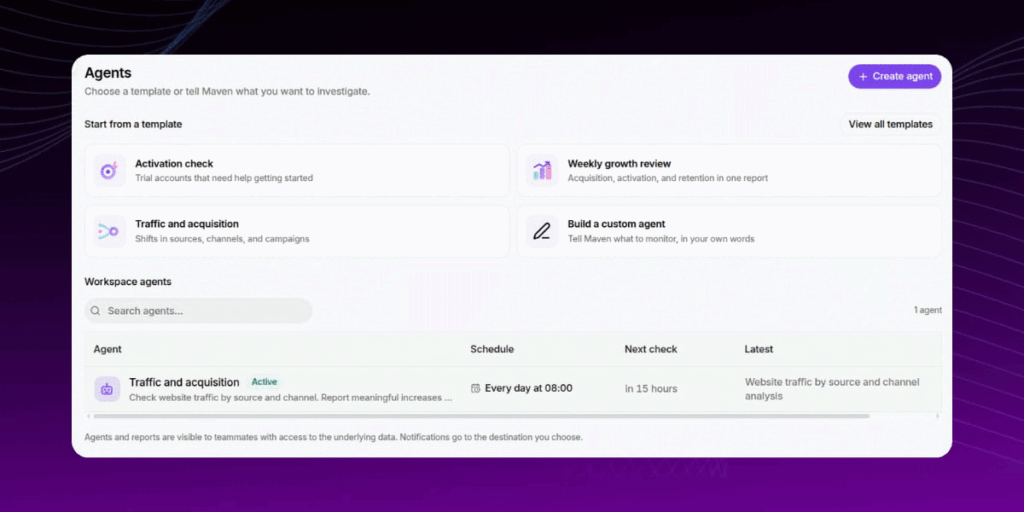Click the Agents page title
1024x512 pixels.
pos(108,73)
